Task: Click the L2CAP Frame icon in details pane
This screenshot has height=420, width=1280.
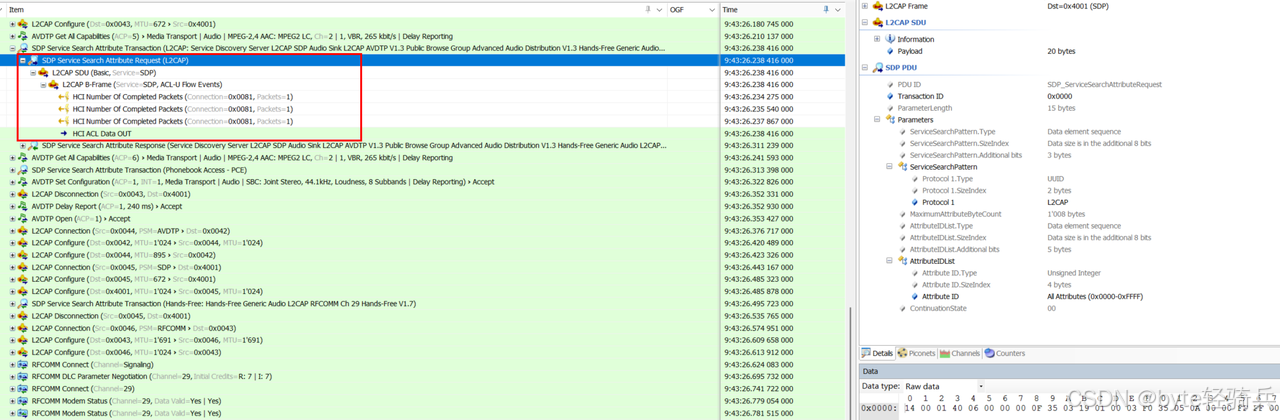Action: click(x=878, y=6)
